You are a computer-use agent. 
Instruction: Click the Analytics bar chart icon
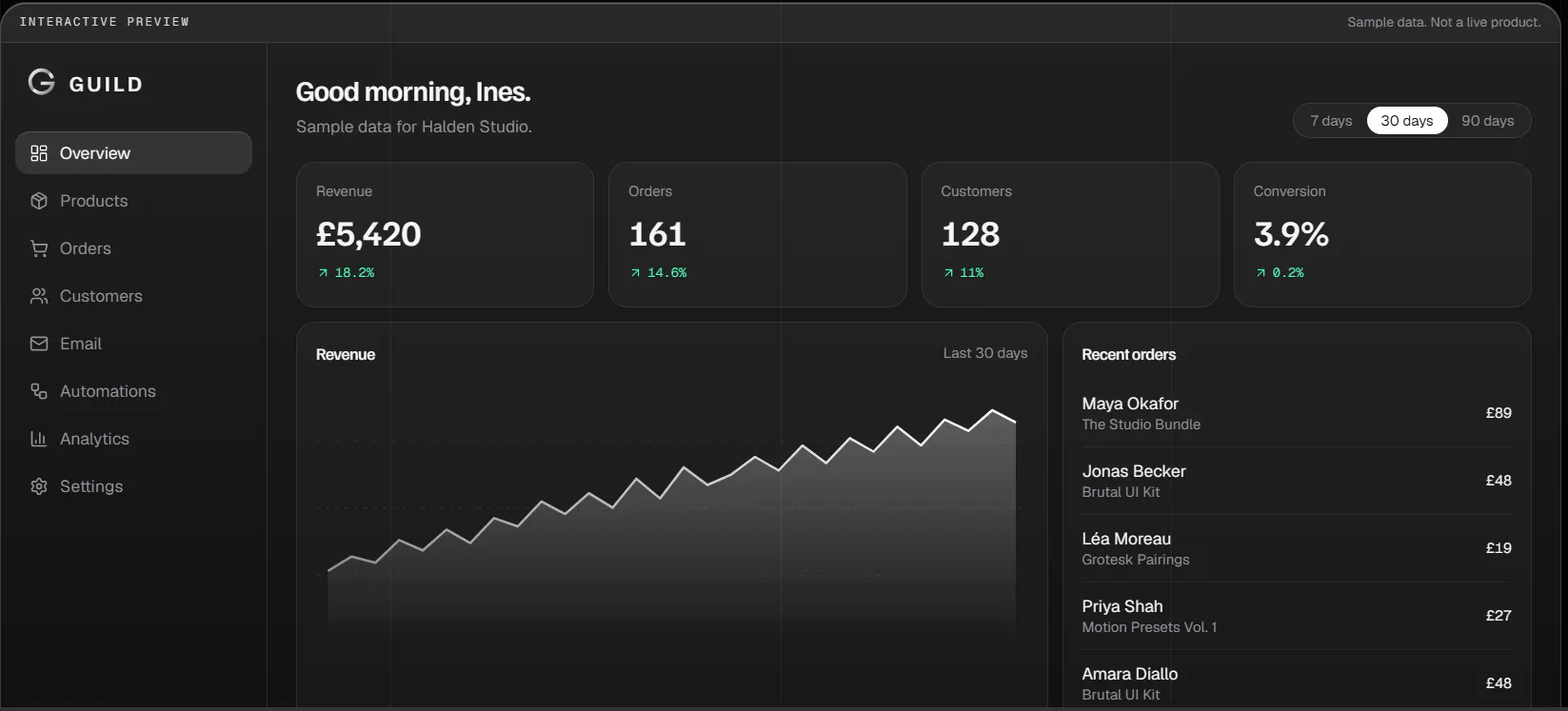[39, 439]
